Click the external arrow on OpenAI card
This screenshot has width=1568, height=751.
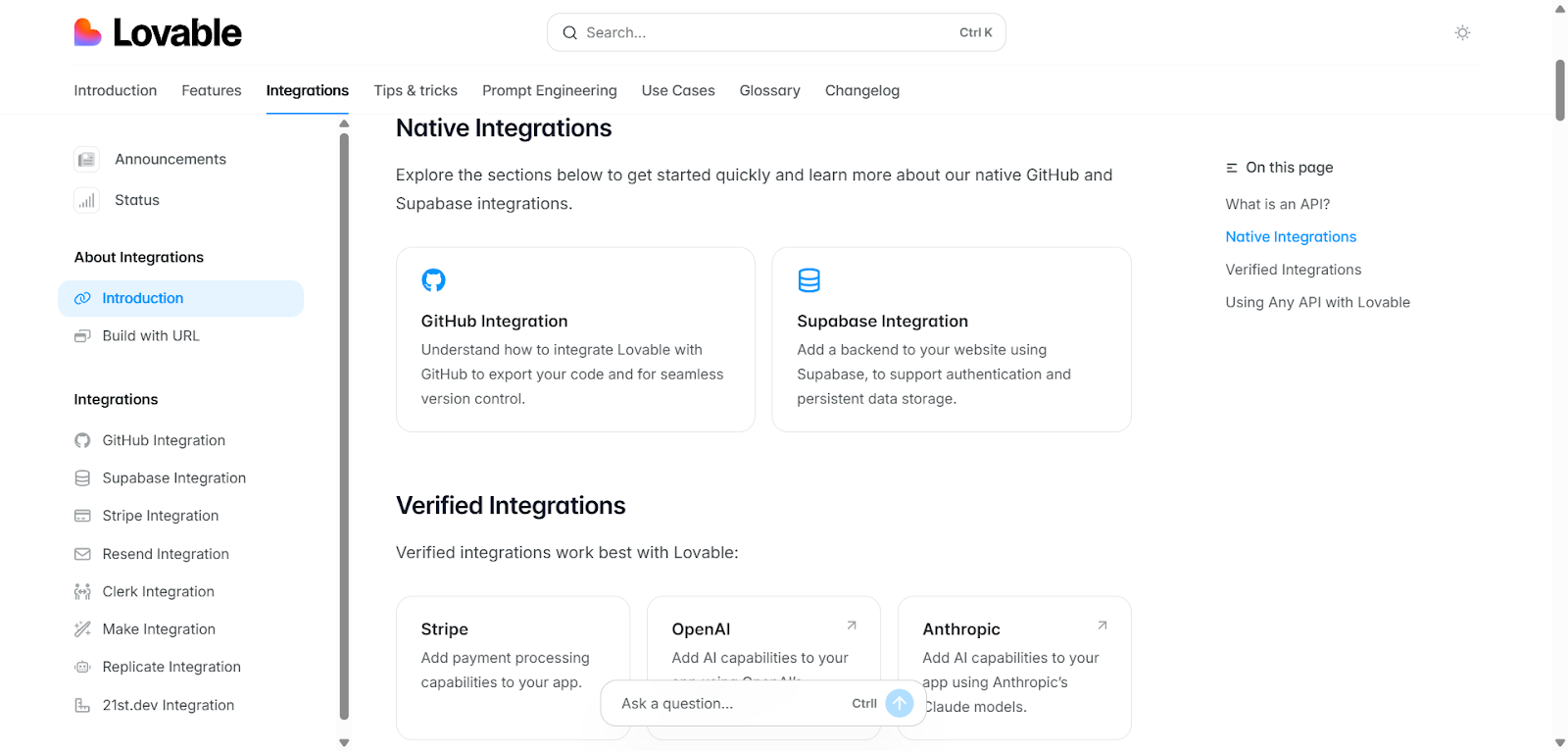click(852, 625)
